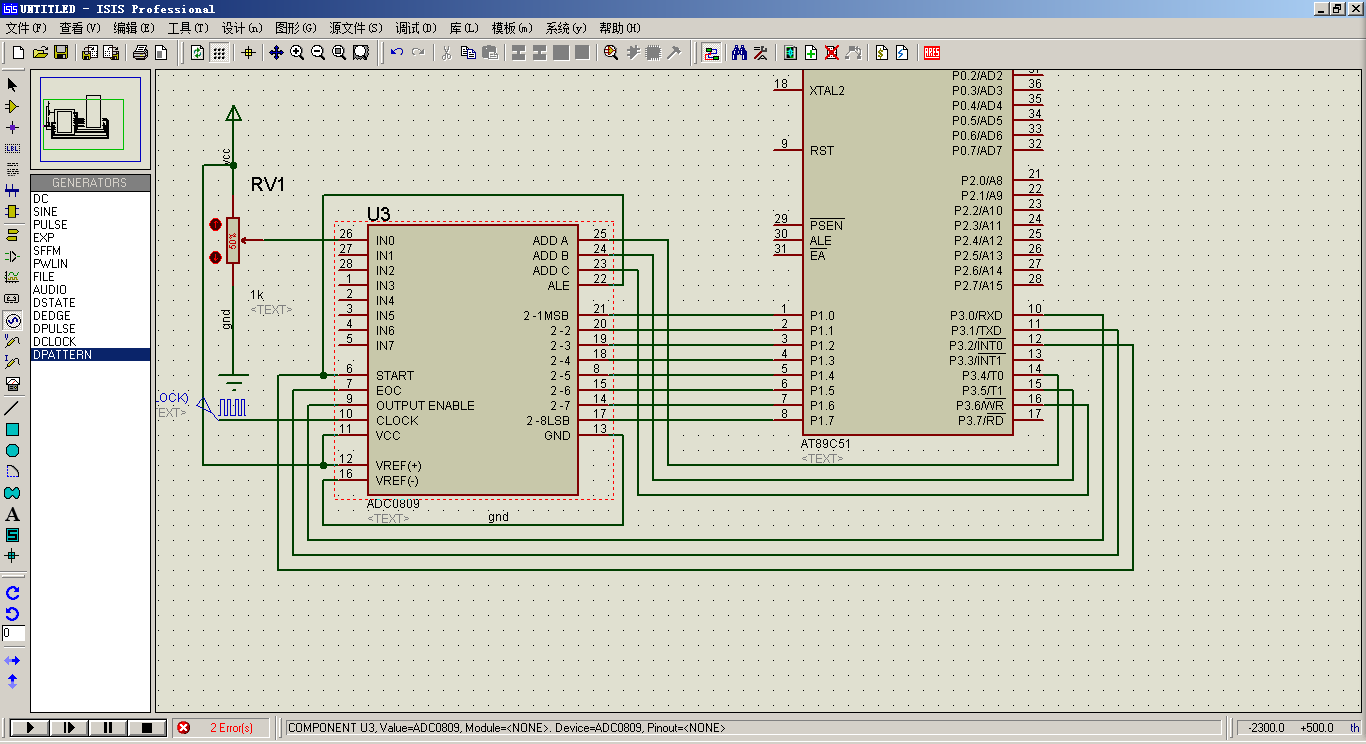Select tape recorder mode
This screenshot has height=744, width=1366.
pyautogui.click(x=13, y=299)
